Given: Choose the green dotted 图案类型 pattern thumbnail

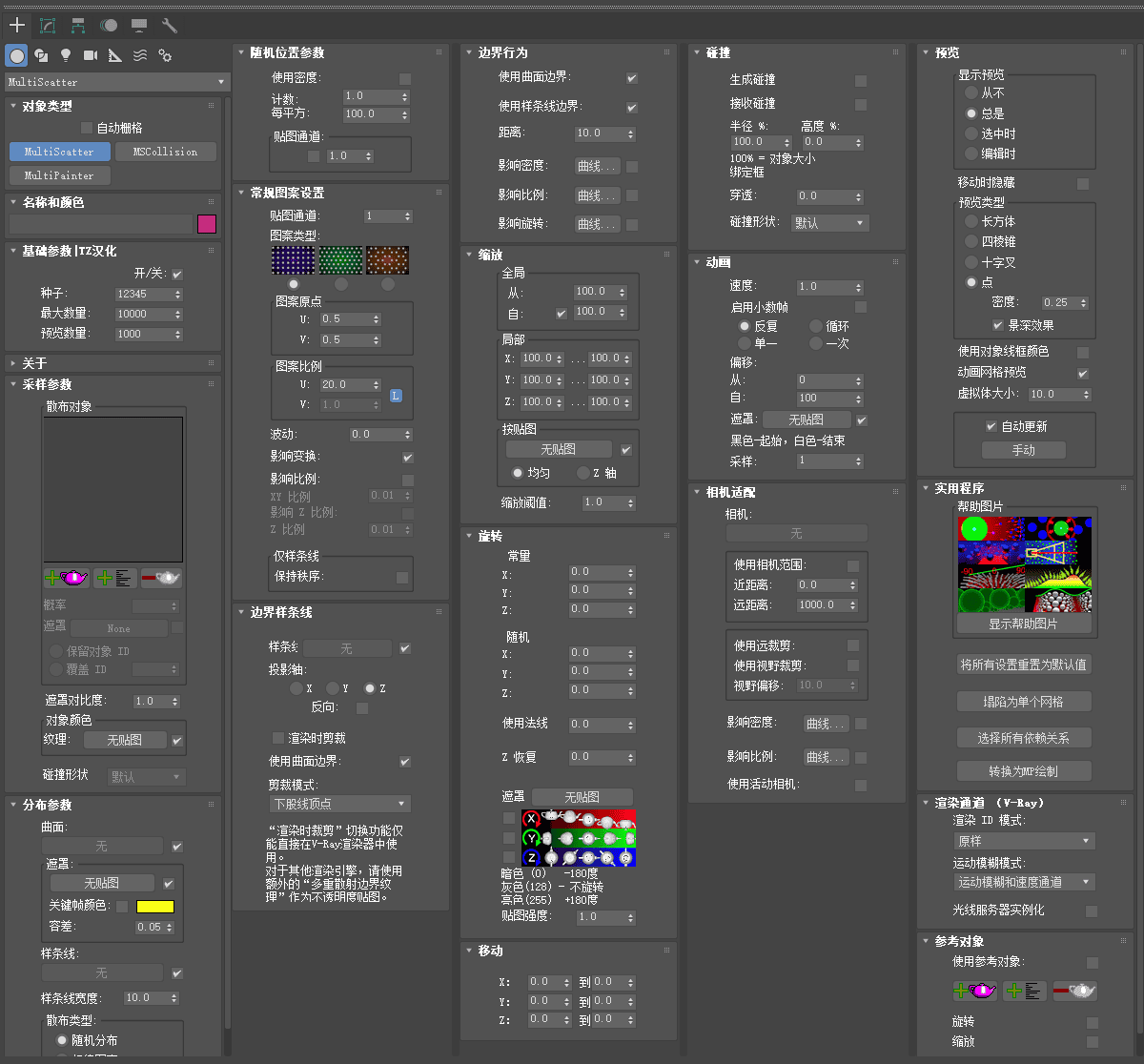Looking at the screenshot, I should tap(340, 260).
